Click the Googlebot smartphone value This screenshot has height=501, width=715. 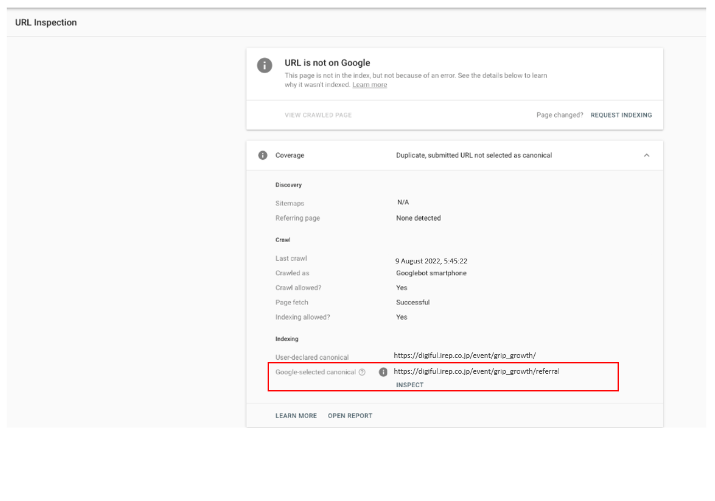(x=431, y=273)
